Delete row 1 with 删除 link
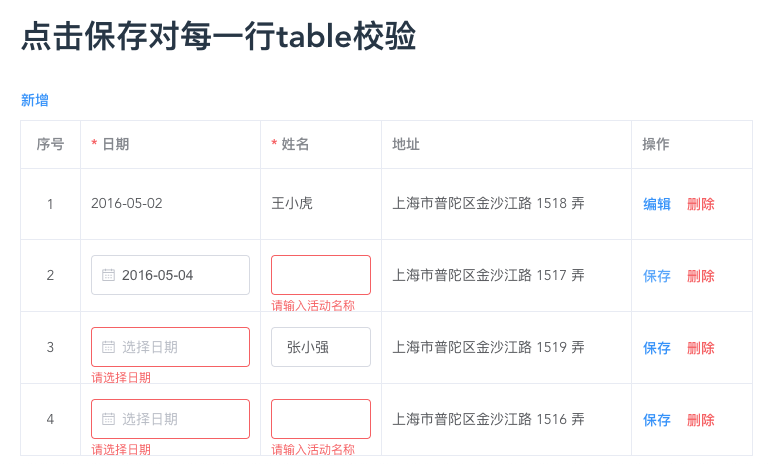This screenshot has height=464, width=776. (x=701, y=204)
